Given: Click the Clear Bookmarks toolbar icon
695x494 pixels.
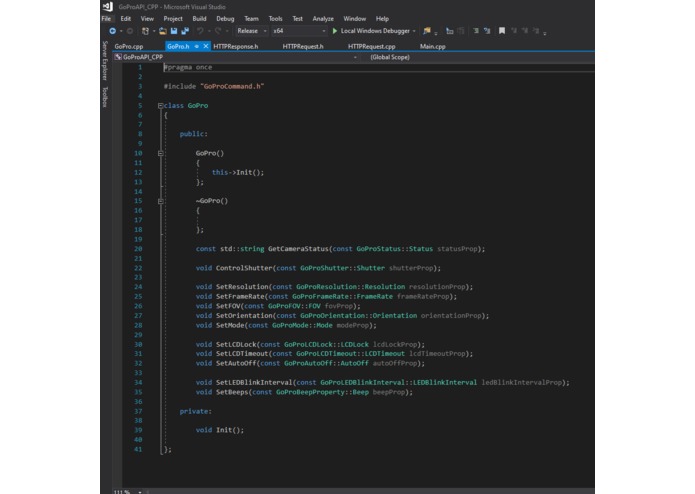Looking at the screenshot, I should [x=536, y=31].
